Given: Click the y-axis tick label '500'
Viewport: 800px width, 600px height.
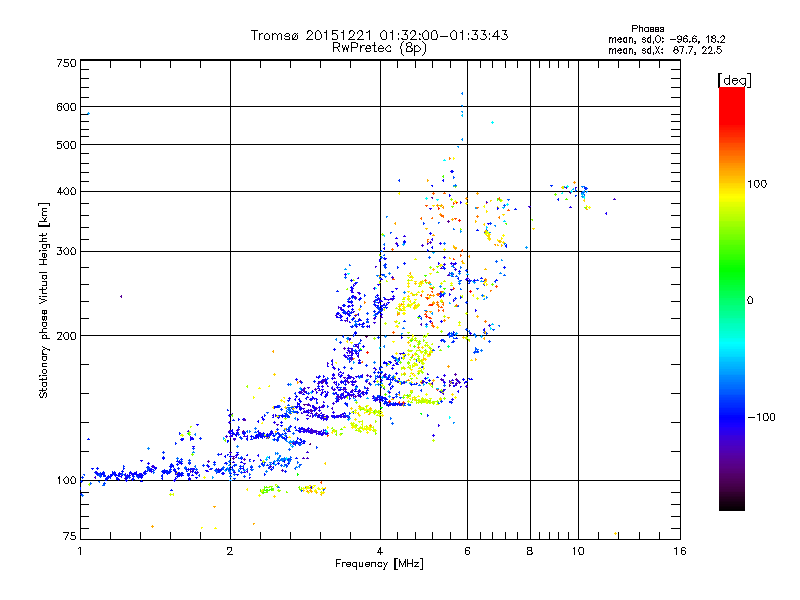Looking at the screenshot, I should (67, 145).
